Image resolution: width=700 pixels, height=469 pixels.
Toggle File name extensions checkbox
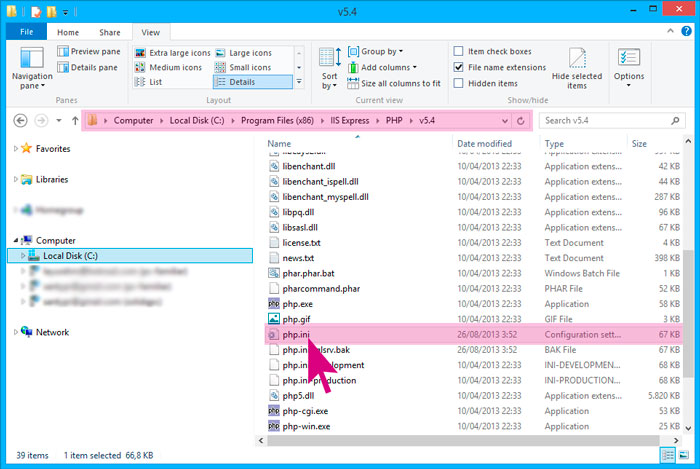tap(459, 67)
